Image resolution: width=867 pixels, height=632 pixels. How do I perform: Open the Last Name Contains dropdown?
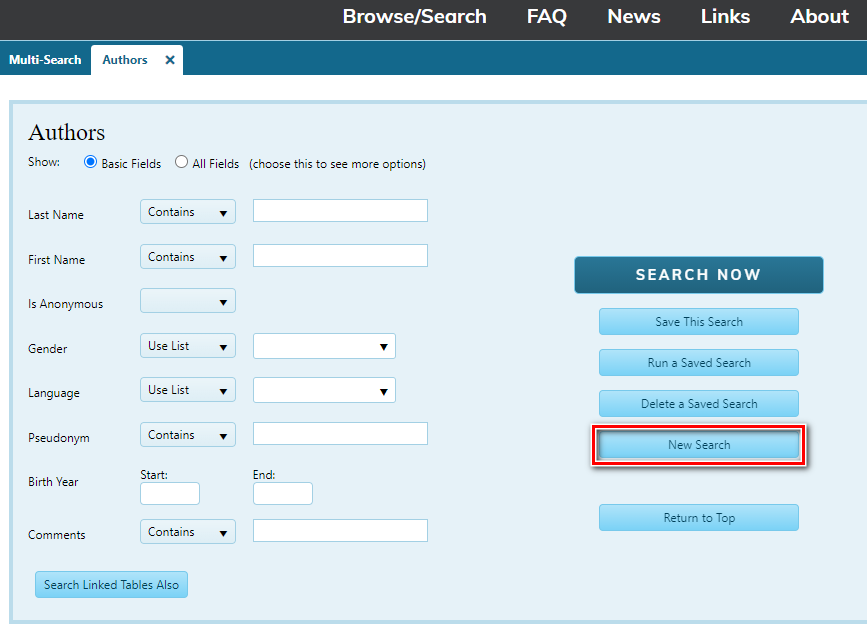[188, 212]
